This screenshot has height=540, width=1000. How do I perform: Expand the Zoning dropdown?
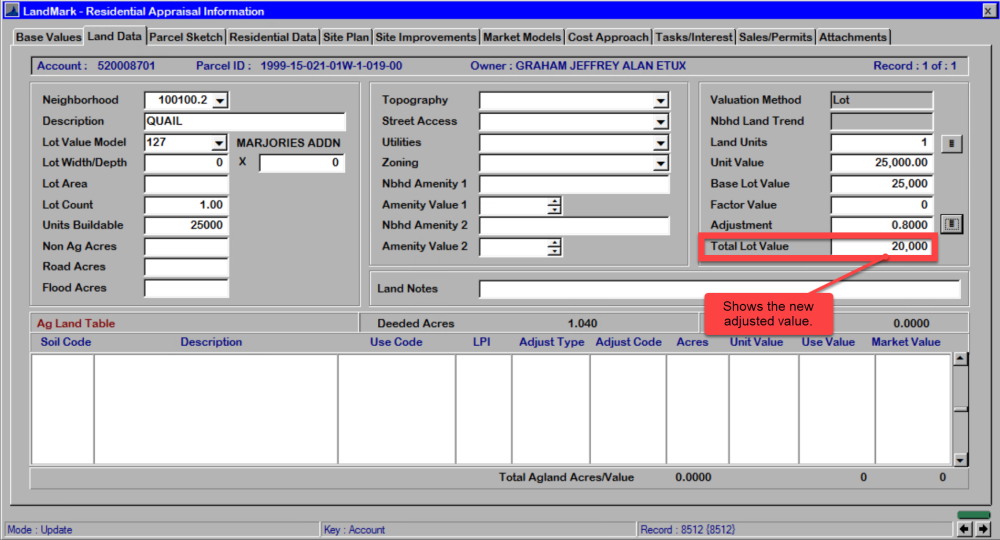coord(661,163)
